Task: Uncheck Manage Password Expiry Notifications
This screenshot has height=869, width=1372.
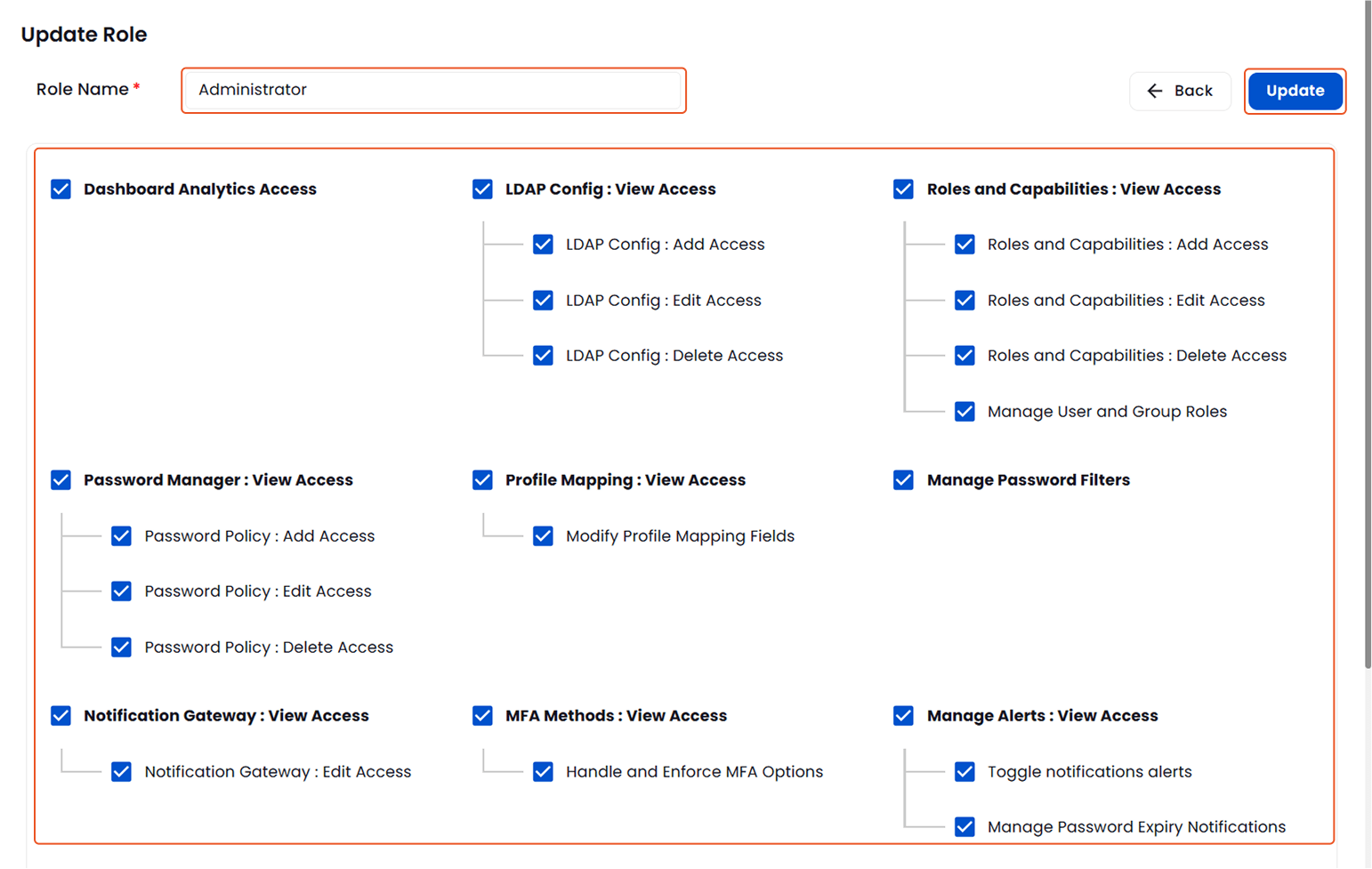Action: 964,826
